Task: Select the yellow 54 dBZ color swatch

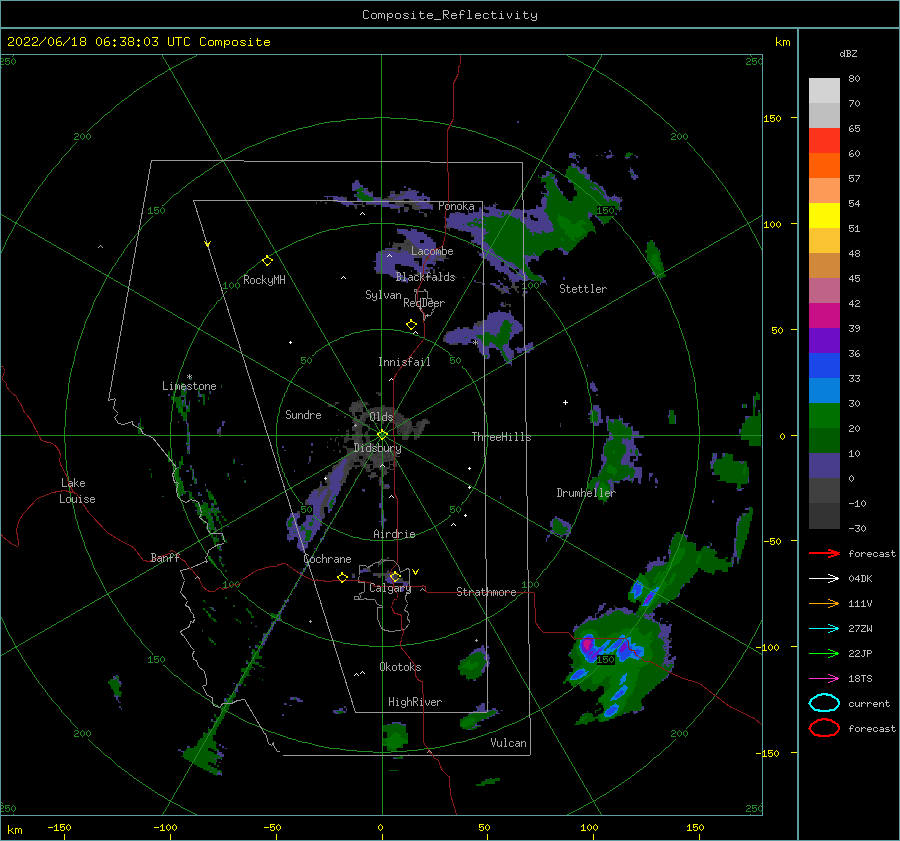Action: pos(824,215)
